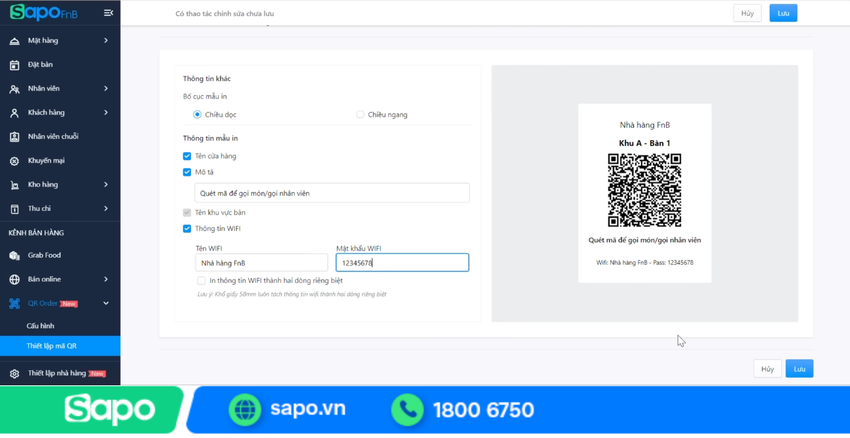Click the 58mm paper note text
The image size is (850, 438).
point(292,294)
